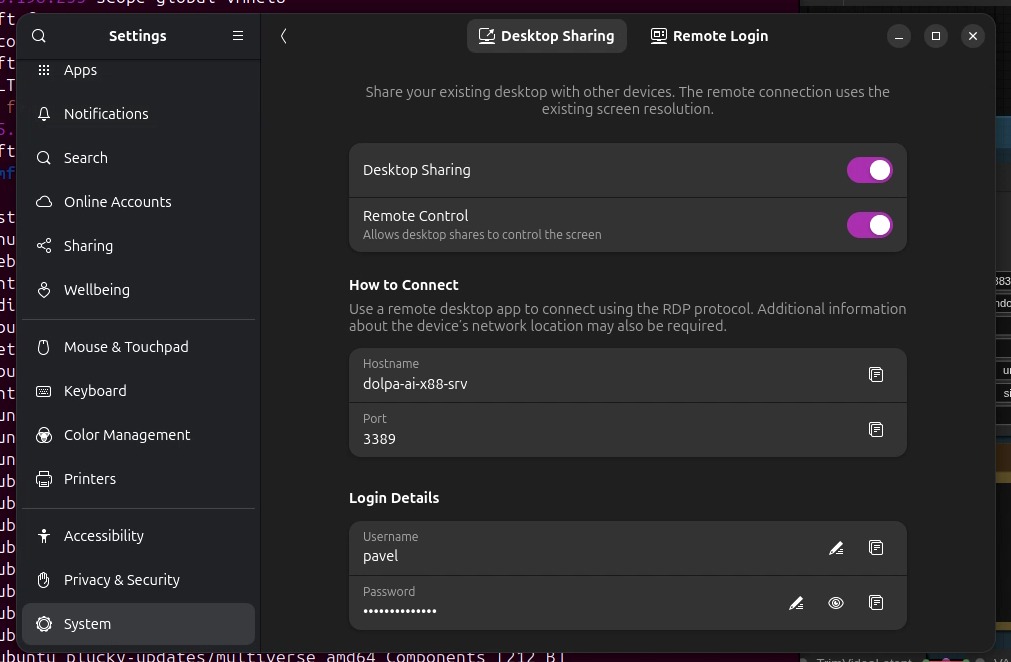
Task: Turn off the Desktop Sharing switch
Action: click(x=869, y=170)
